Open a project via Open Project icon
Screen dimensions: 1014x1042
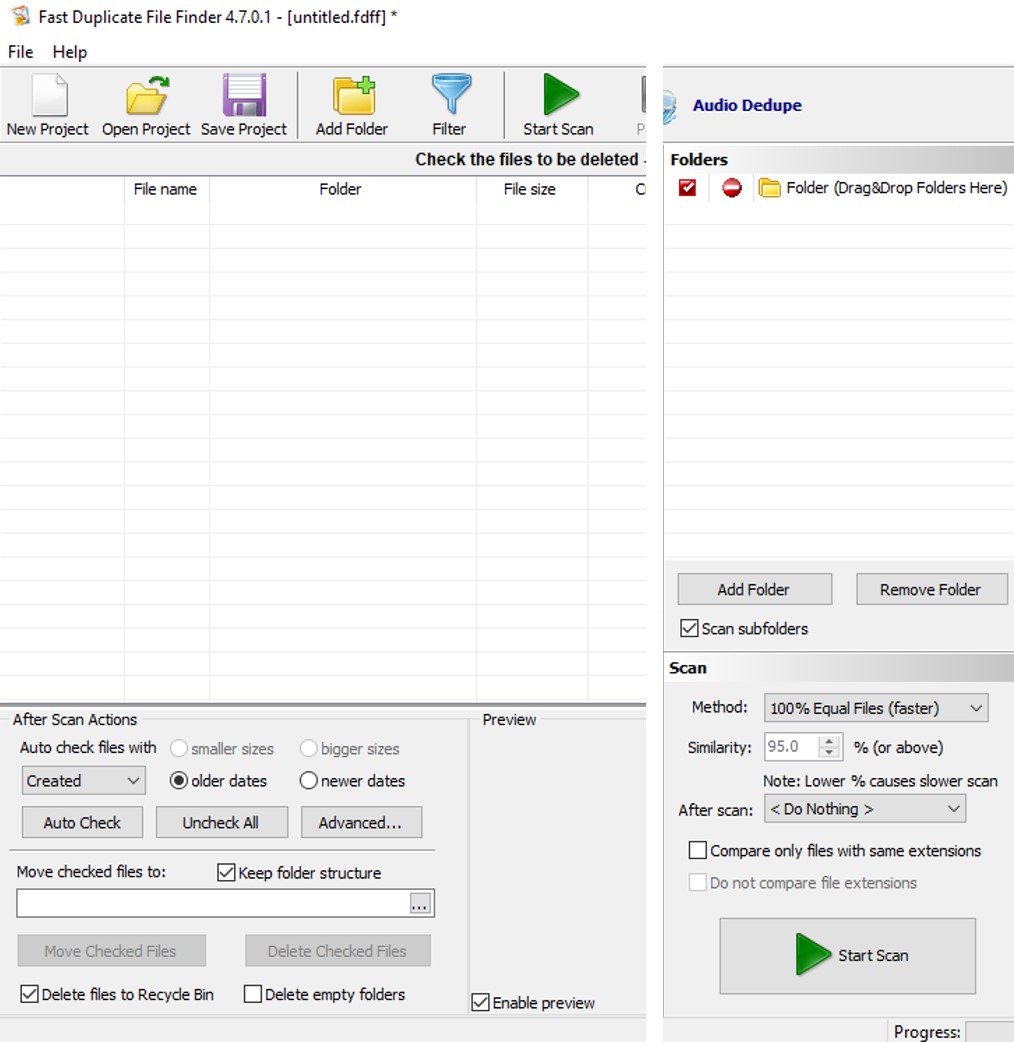147,95
